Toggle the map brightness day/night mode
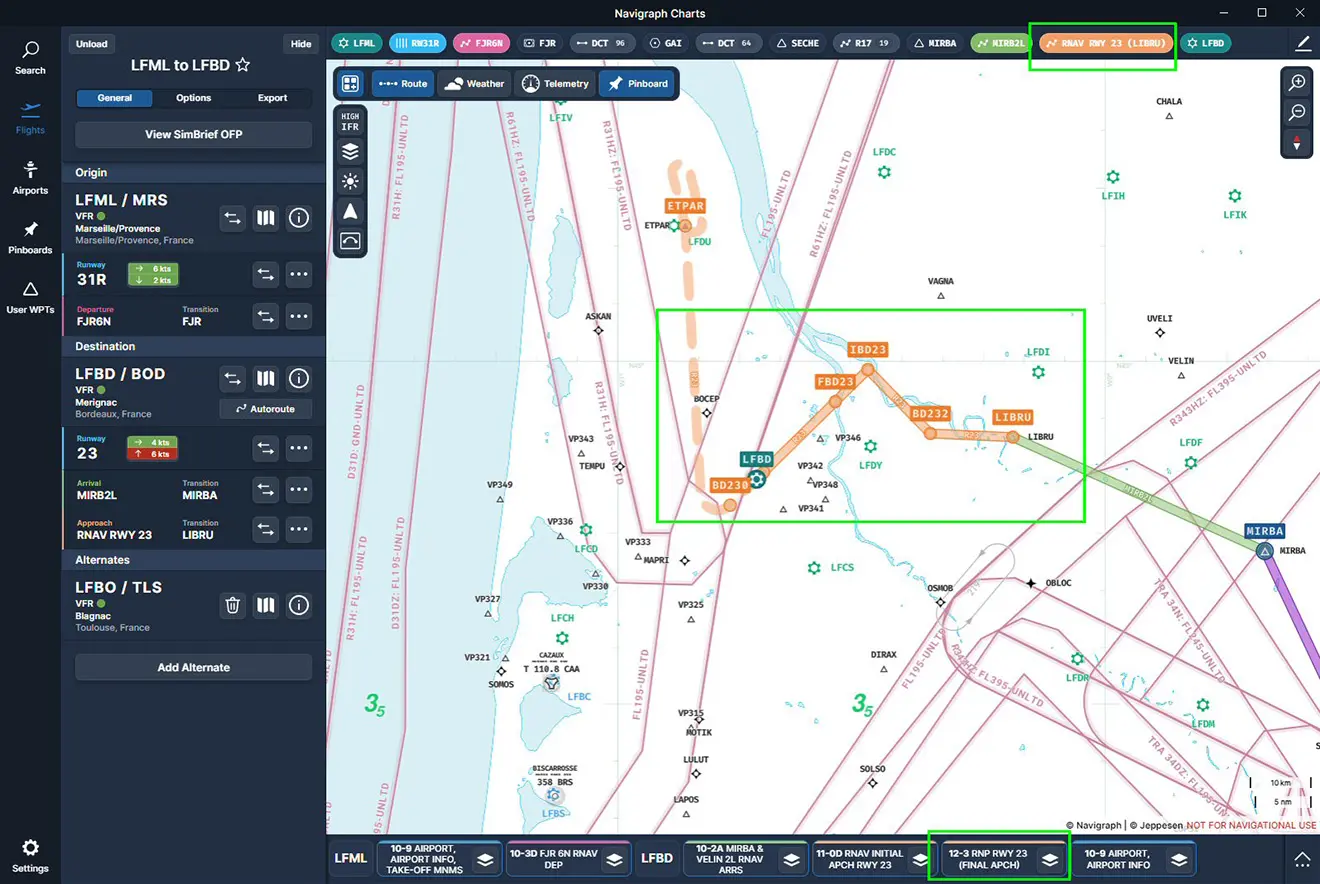Viewport: 1320px width, 884px height. 350,181
